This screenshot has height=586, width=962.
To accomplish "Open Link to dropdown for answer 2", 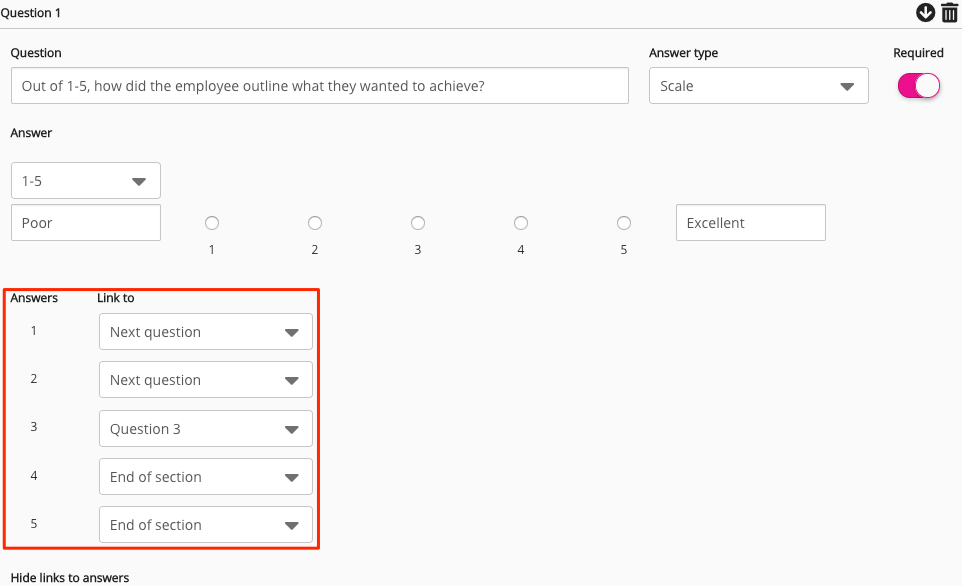I will click(x=205, y=380).
